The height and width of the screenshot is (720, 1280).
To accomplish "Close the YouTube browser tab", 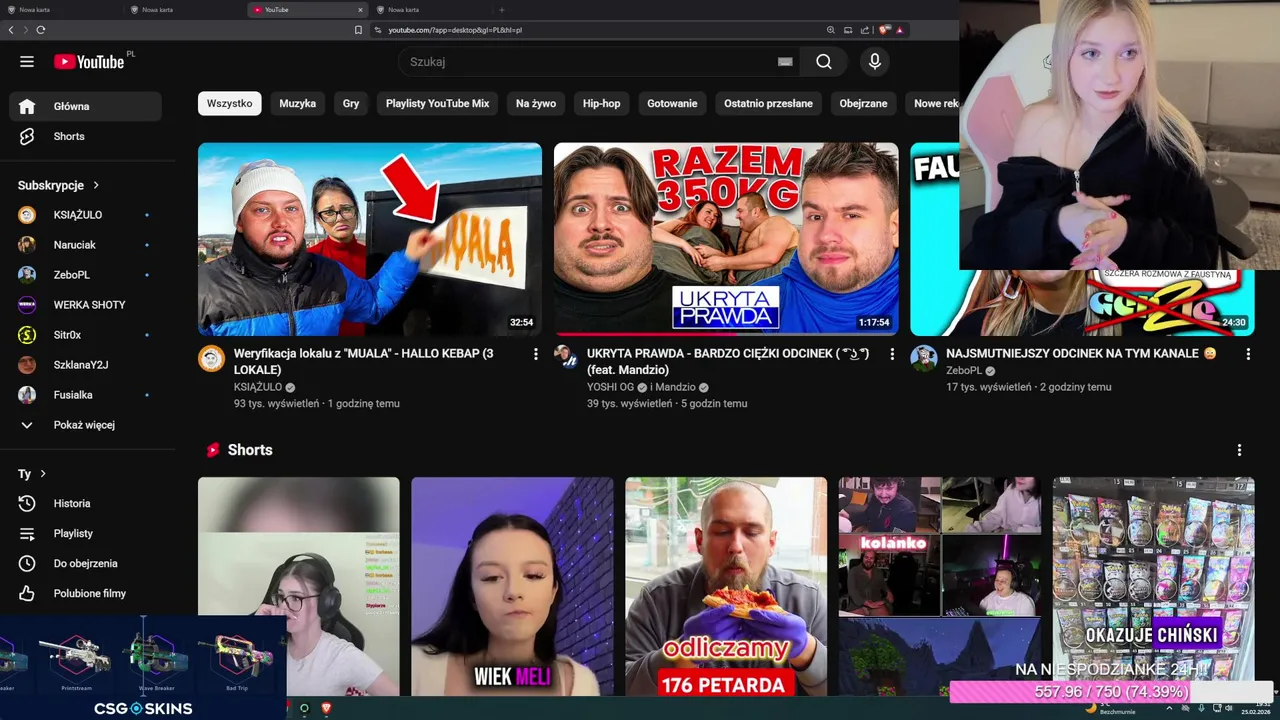I will click(361, 9).
